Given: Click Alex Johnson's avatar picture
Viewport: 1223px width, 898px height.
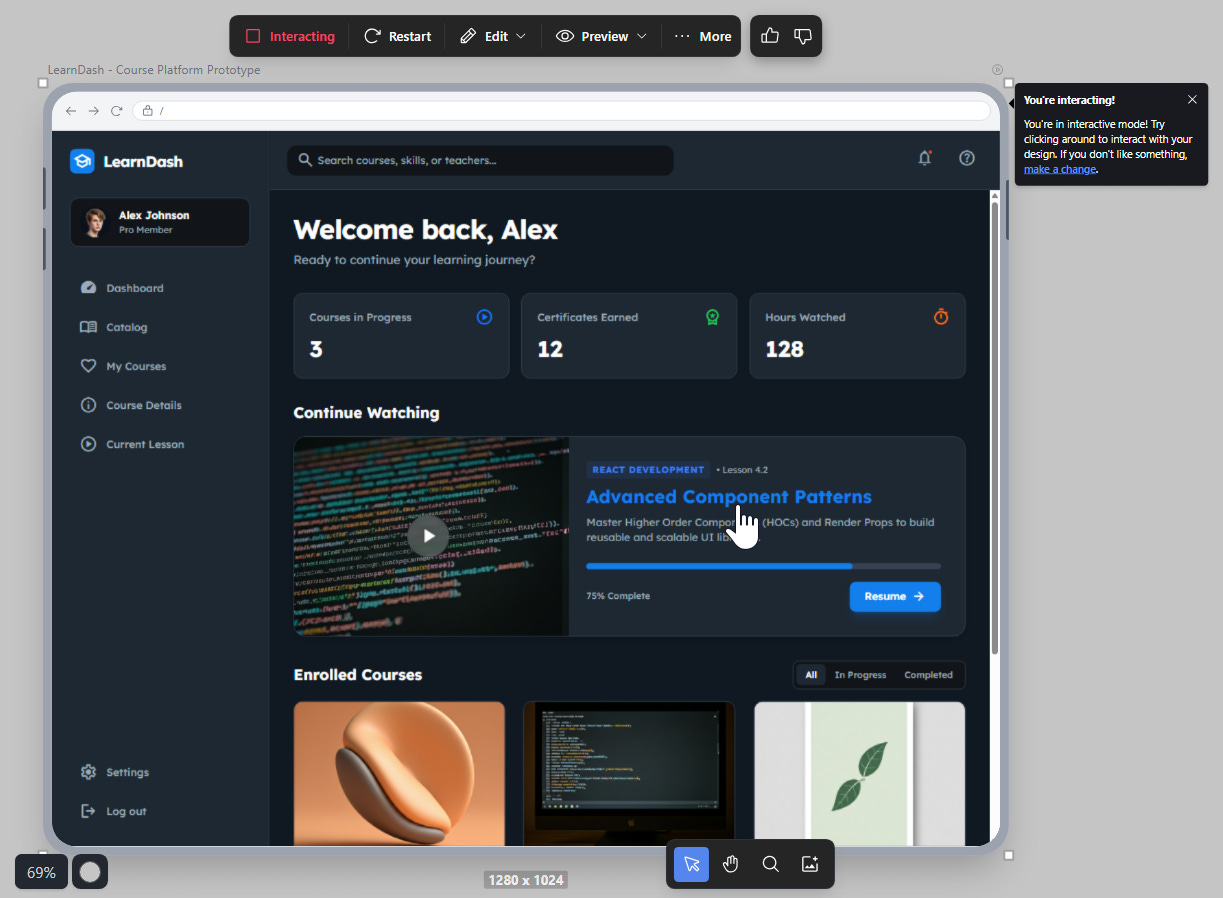Looking at the screenshot, I should 95,222.
